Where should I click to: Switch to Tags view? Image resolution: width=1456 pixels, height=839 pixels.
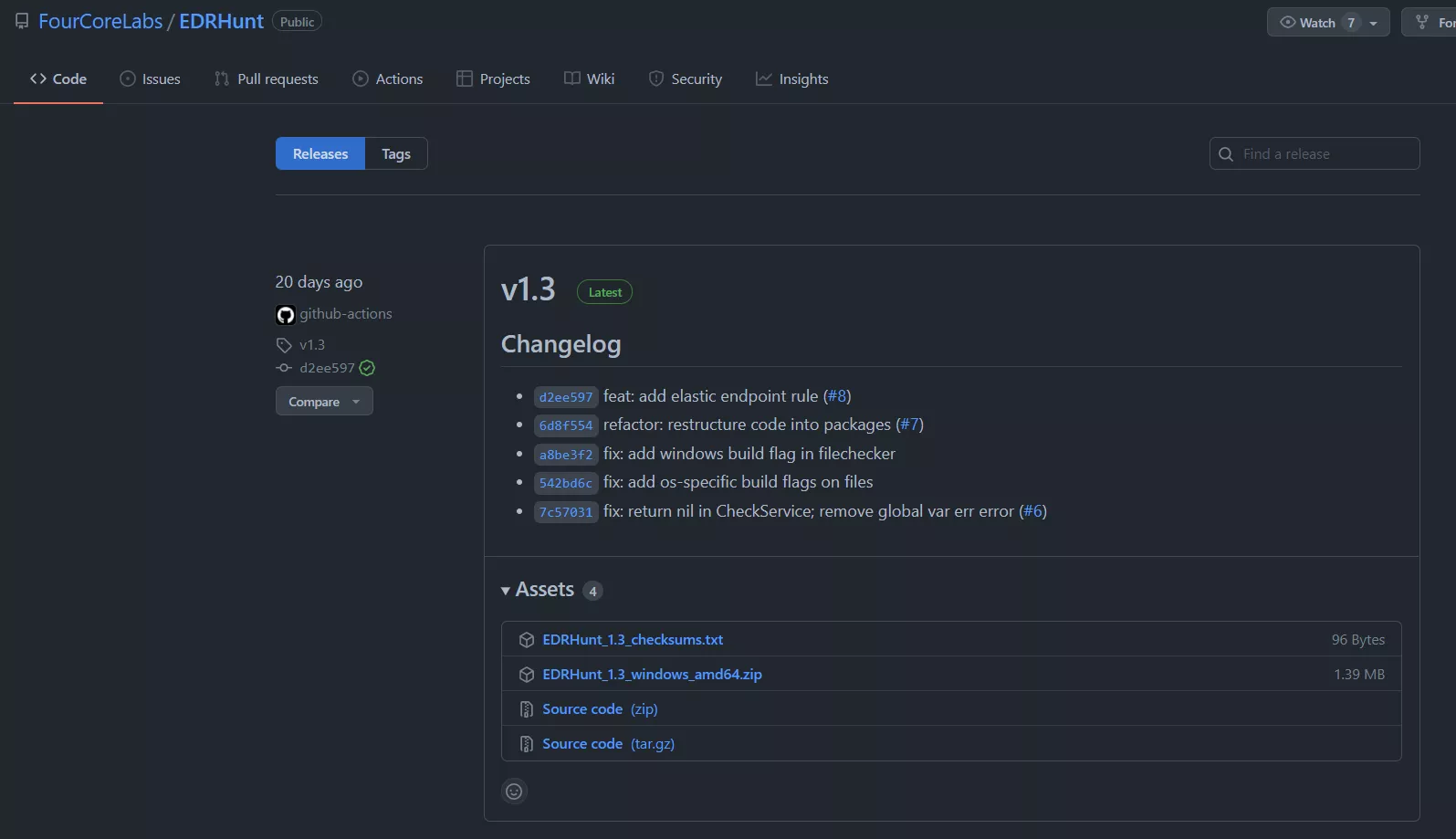coord(396,153)
